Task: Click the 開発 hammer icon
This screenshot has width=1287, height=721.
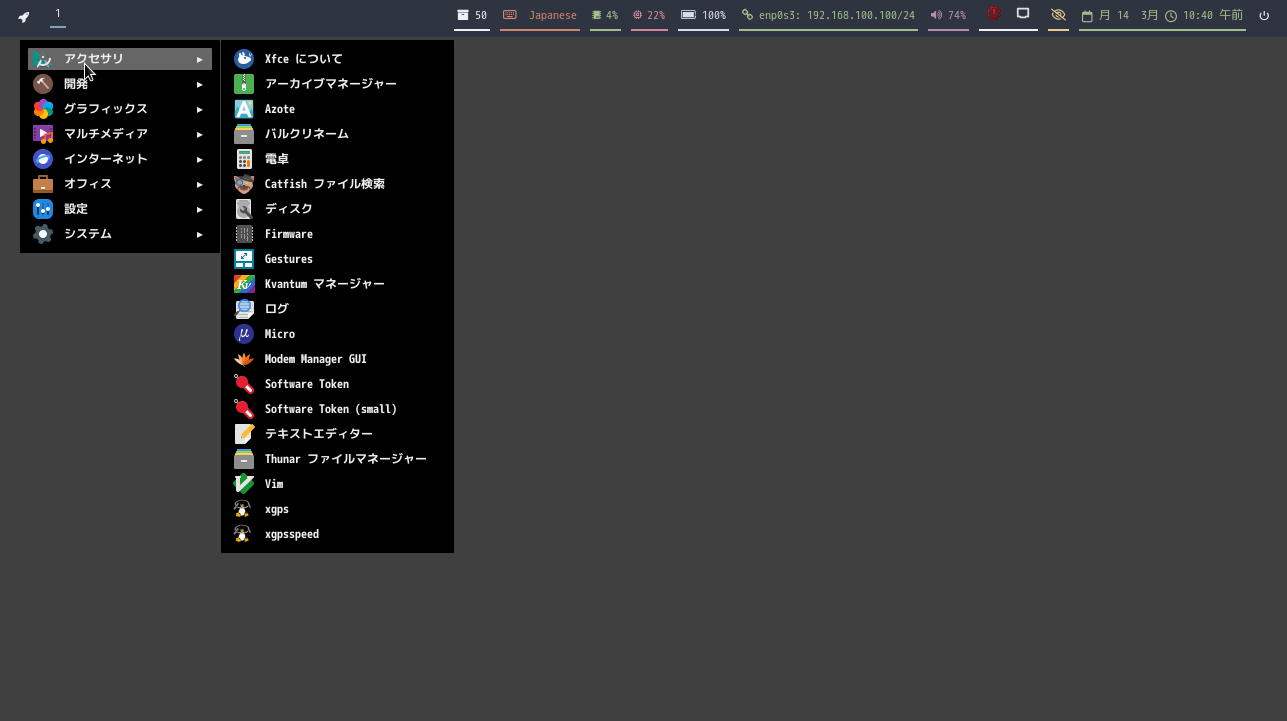Action: 43,84
